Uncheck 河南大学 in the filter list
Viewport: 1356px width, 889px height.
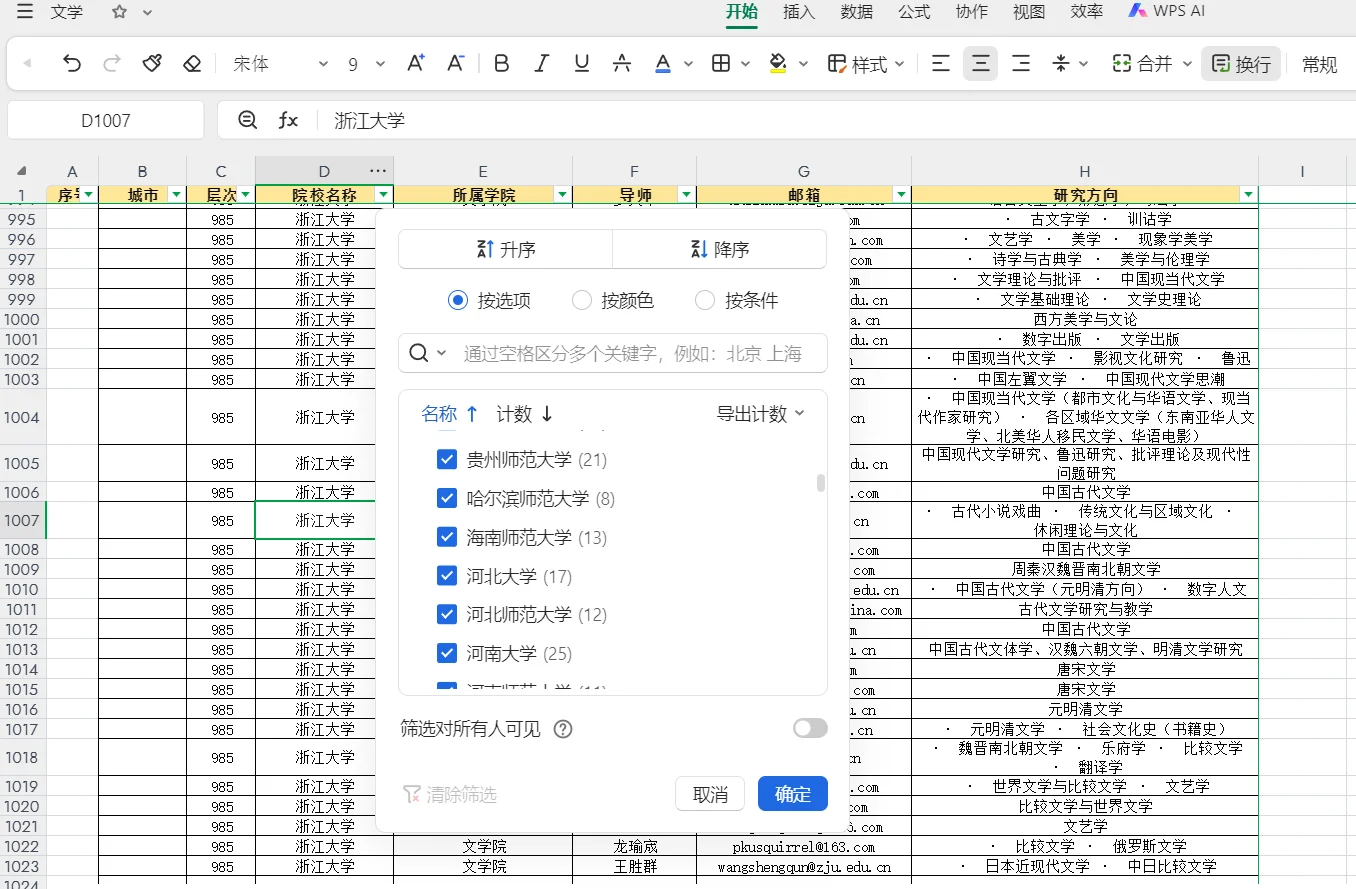coord(447,653)
